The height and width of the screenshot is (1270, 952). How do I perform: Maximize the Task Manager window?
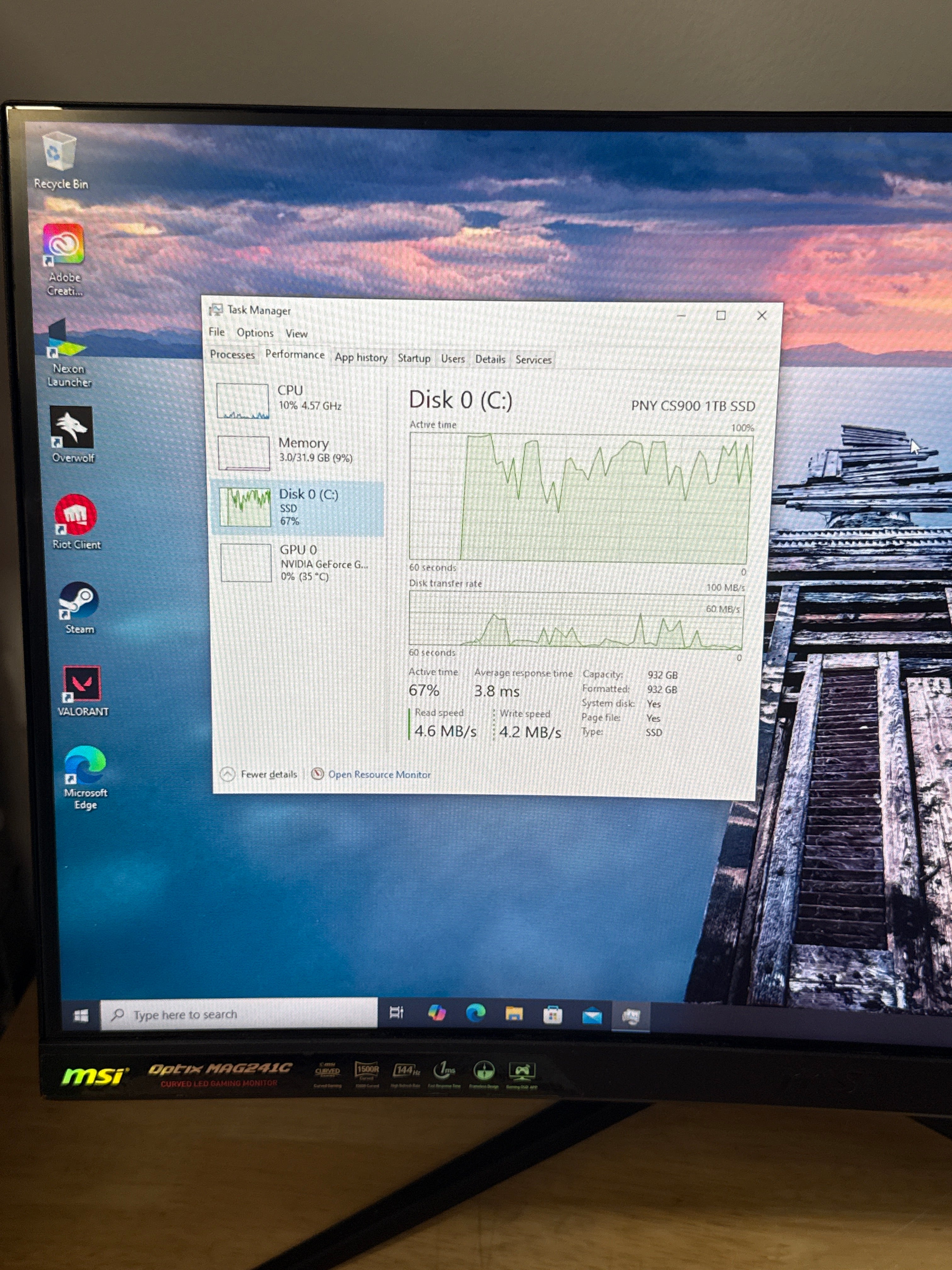[x=721, y=315]
